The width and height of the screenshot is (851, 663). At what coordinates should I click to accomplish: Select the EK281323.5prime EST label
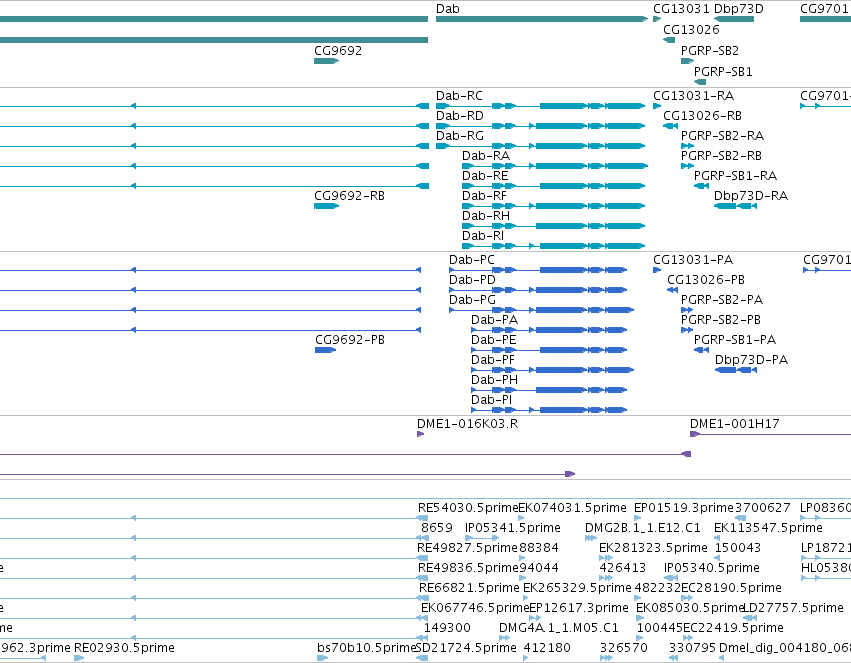click(x=653, y=549)
